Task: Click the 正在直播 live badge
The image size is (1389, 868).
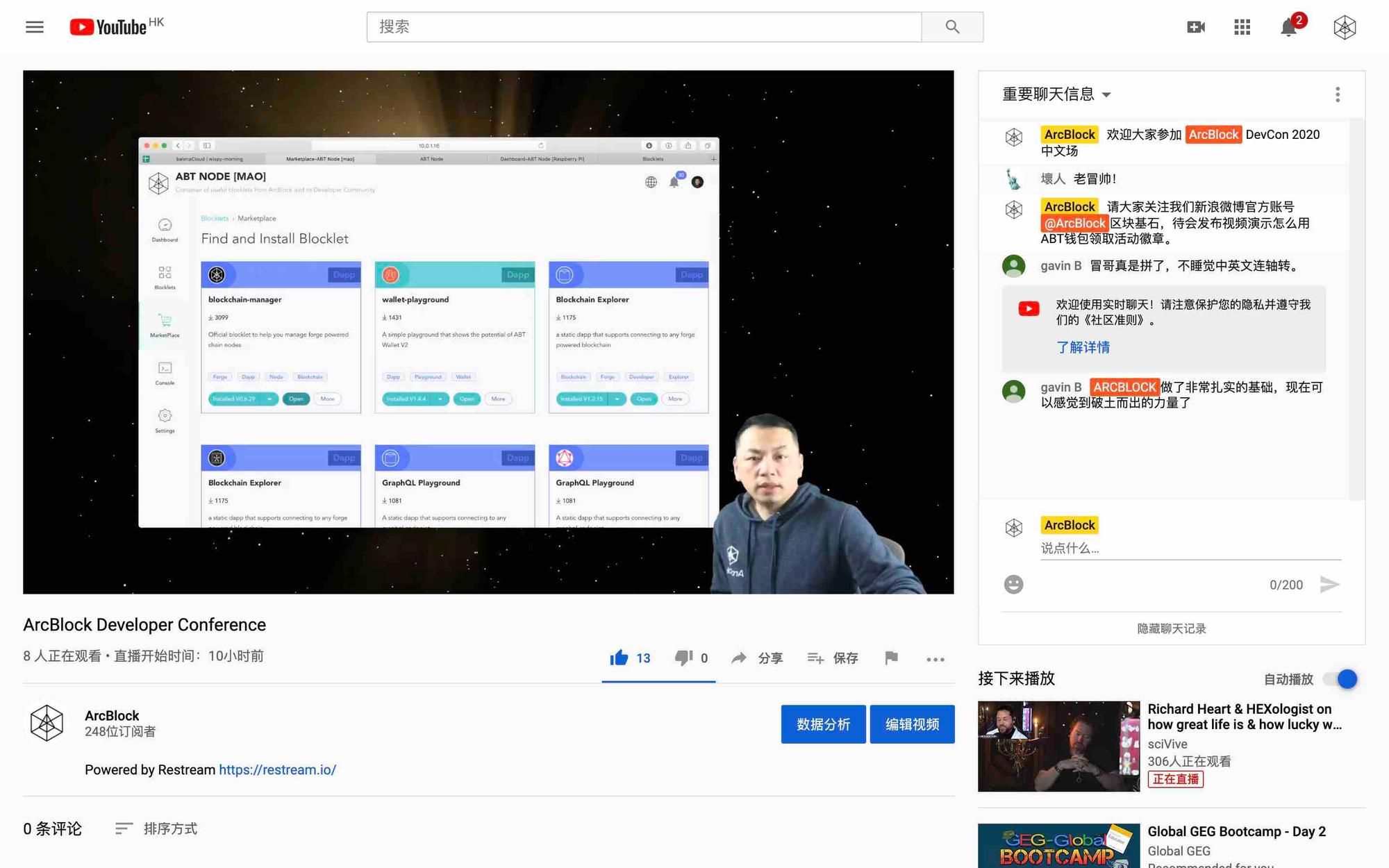Action: pyautogui.click(x=1175, y=779)
